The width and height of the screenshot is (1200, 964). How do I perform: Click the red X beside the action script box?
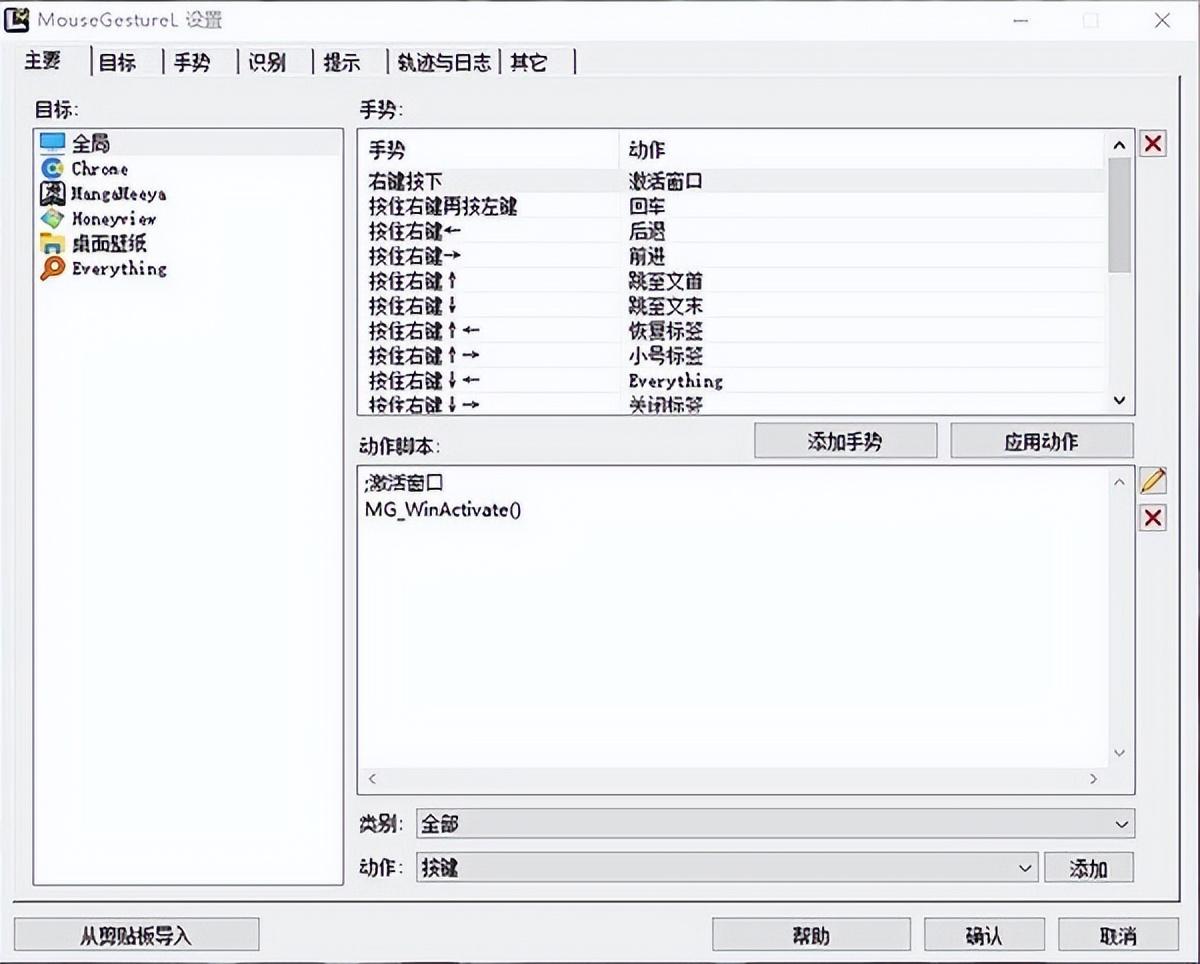(1153, 517)
